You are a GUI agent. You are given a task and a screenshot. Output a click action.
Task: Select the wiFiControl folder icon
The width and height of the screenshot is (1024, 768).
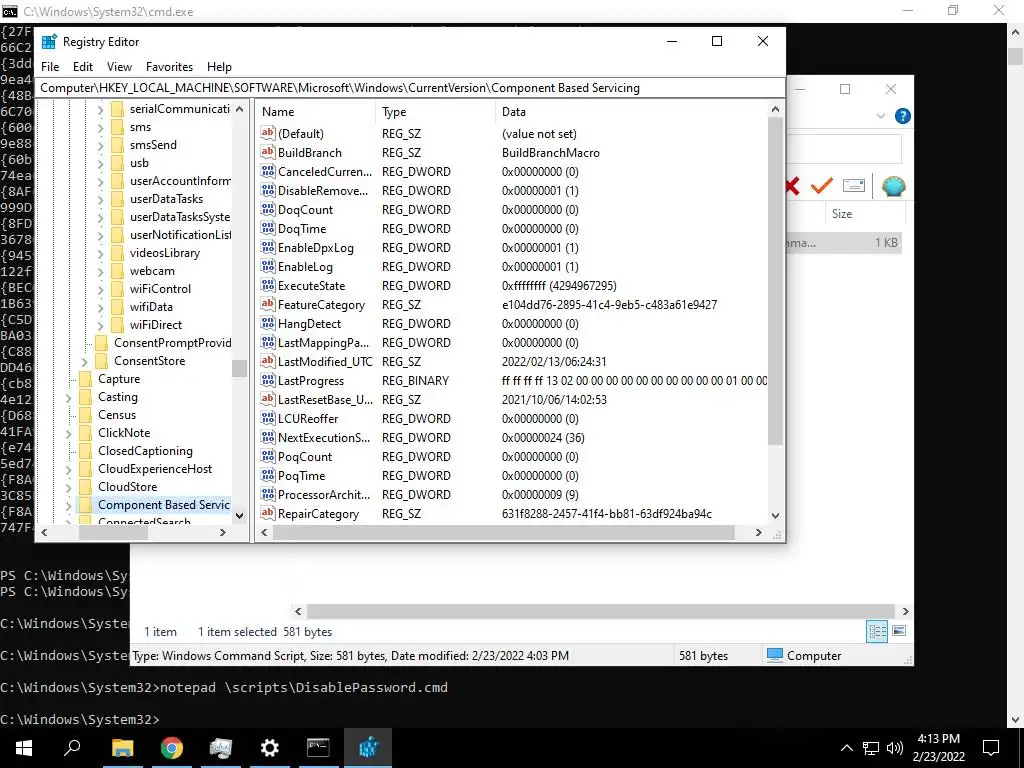118,289
